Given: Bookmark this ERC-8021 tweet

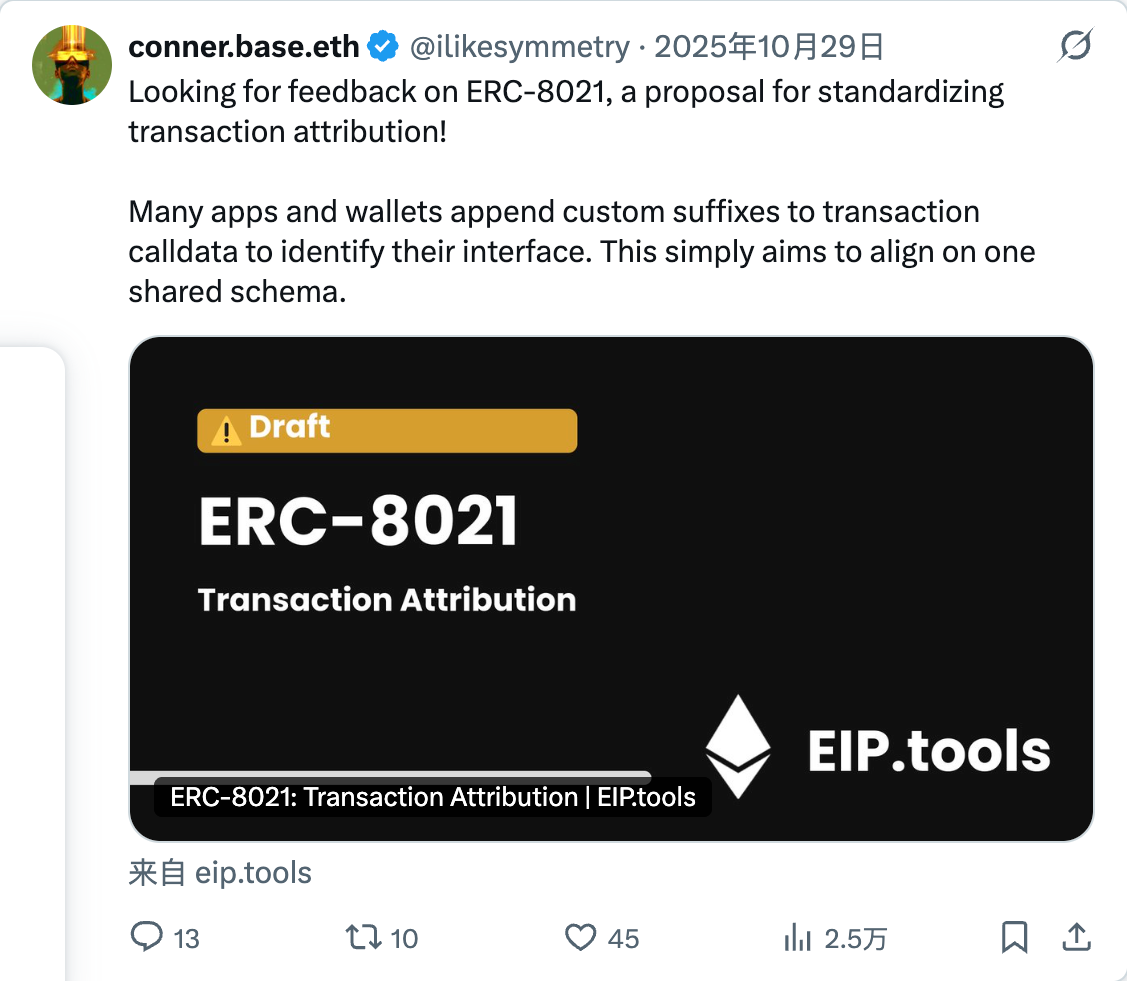Looking at the screenshot, I should (1014, 937).
